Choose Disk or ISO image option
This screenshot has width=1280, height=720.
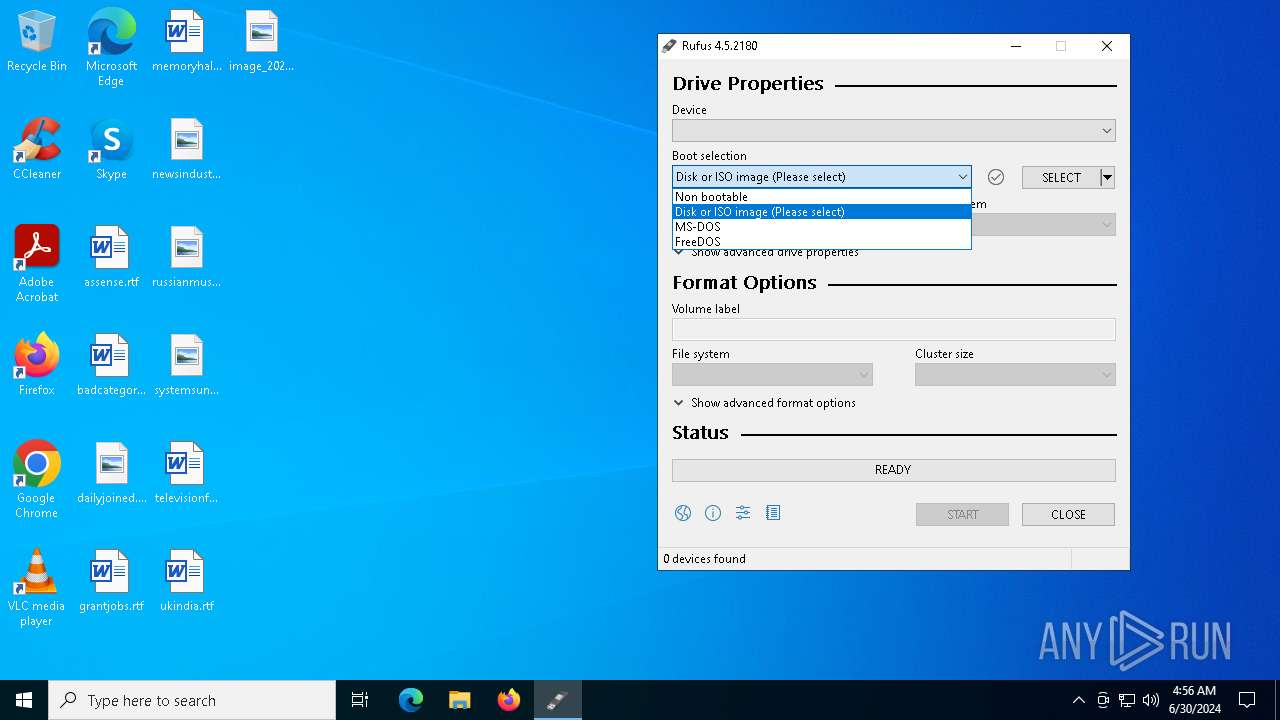[x=822, y=212]
